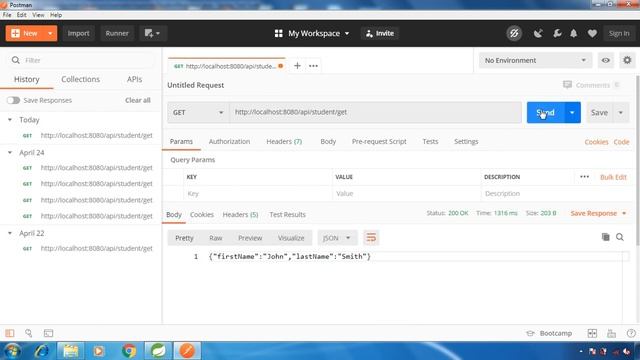640x360 pixels.
Task: Open the Test Results tab
Action: pos(287,214)
